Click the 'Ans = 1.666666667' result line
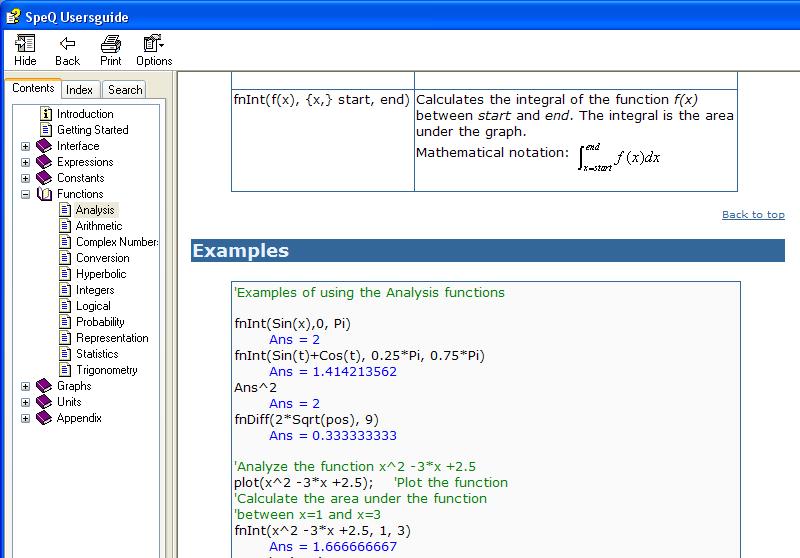The width and height of the screenshot is (800, 558). coord(333,546)
